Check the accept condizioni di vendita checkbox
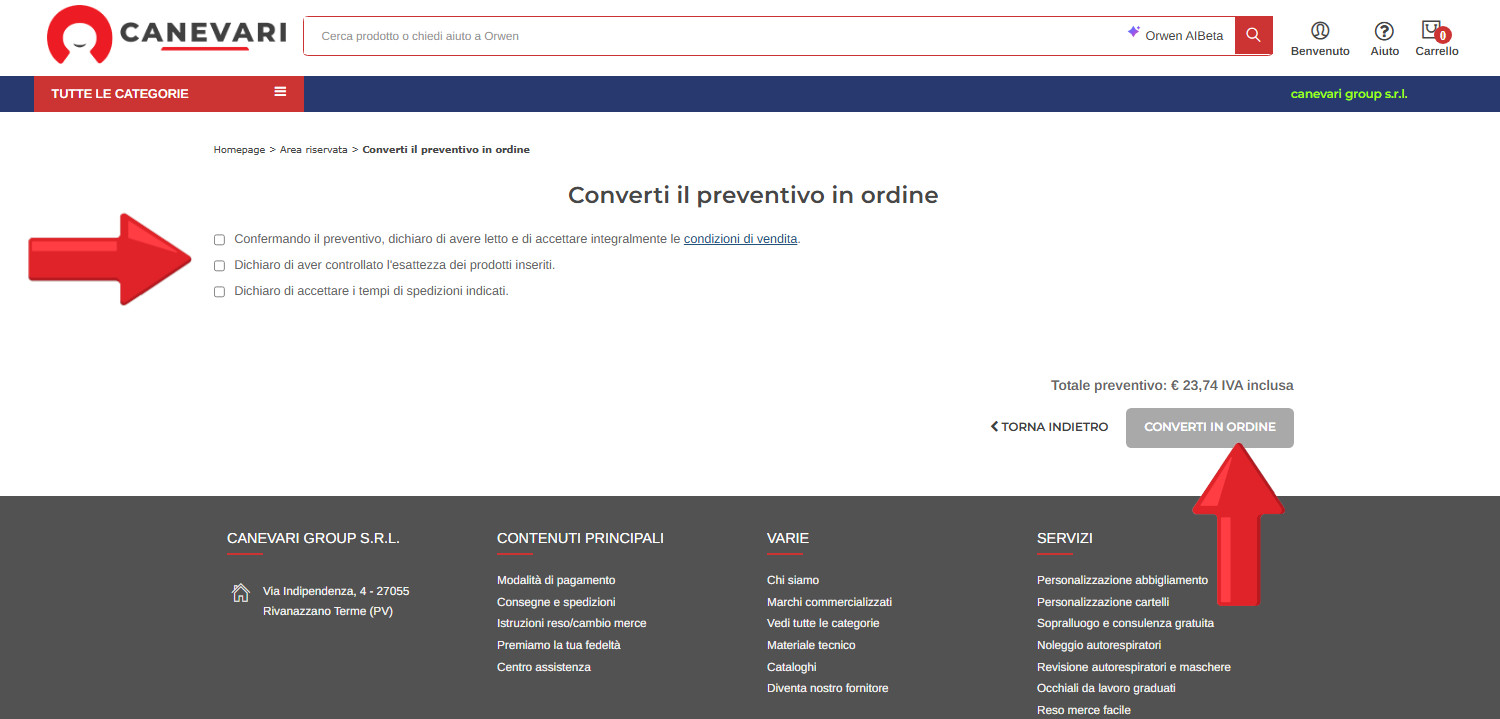 tap(219, 240)
